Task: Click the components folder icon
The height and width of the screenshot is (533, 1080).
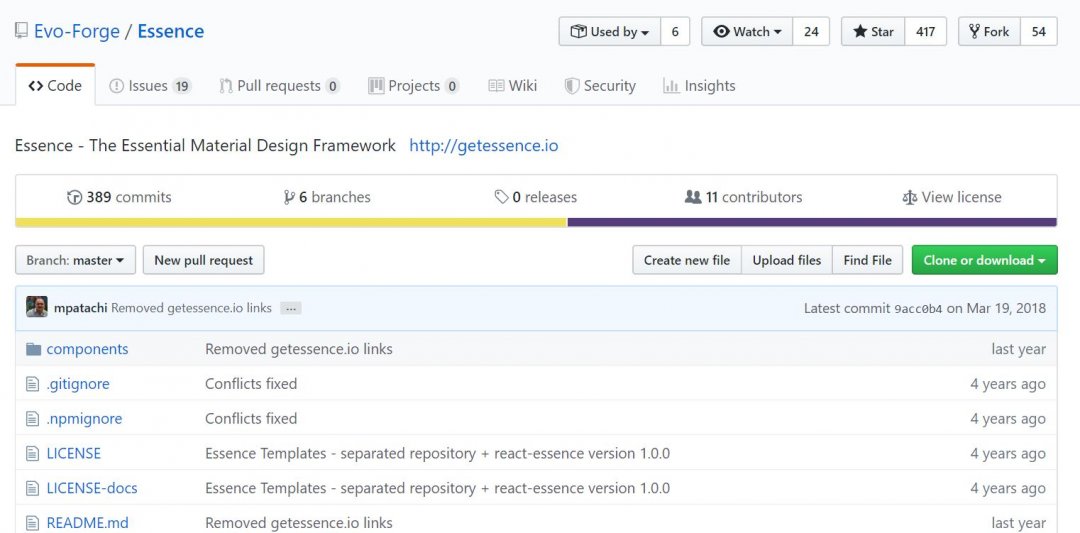Action: coord(33,349)
